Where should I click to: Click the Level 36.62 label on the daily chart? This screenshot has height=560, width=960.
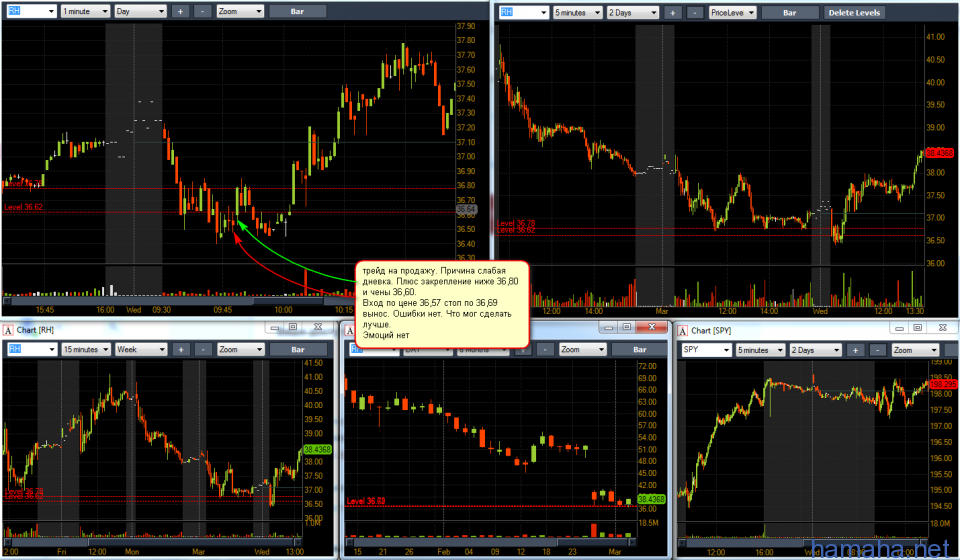[366, 501]
